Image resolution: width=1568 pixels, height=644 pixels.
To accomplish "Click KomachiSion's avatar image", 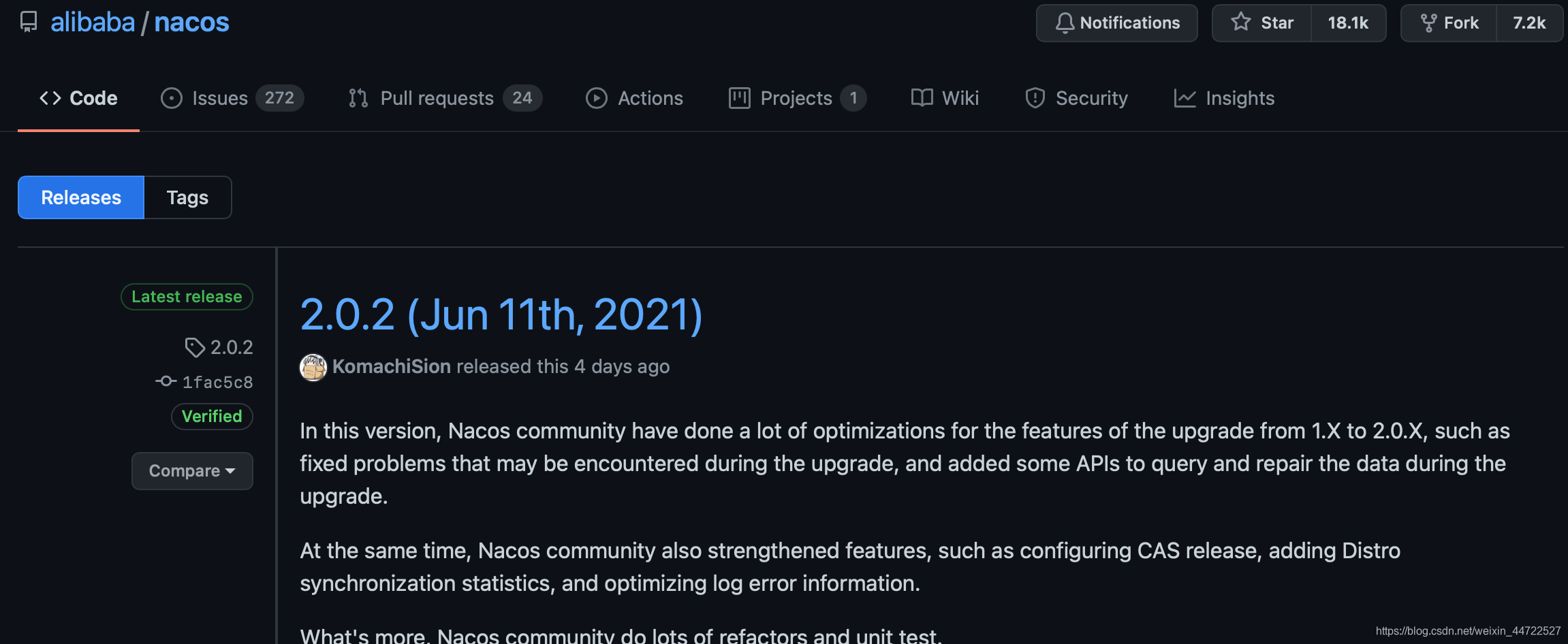I will (313, 368).
